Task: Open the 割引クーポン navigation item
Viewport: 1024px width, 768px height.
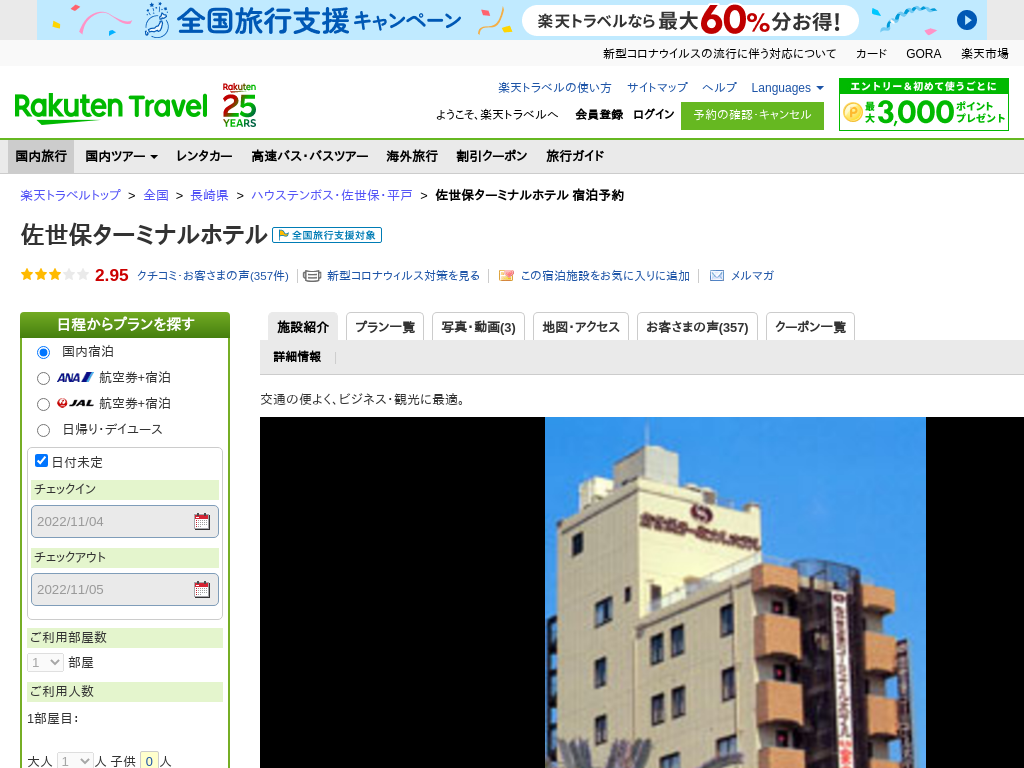Action: click(x=492, y=156)
